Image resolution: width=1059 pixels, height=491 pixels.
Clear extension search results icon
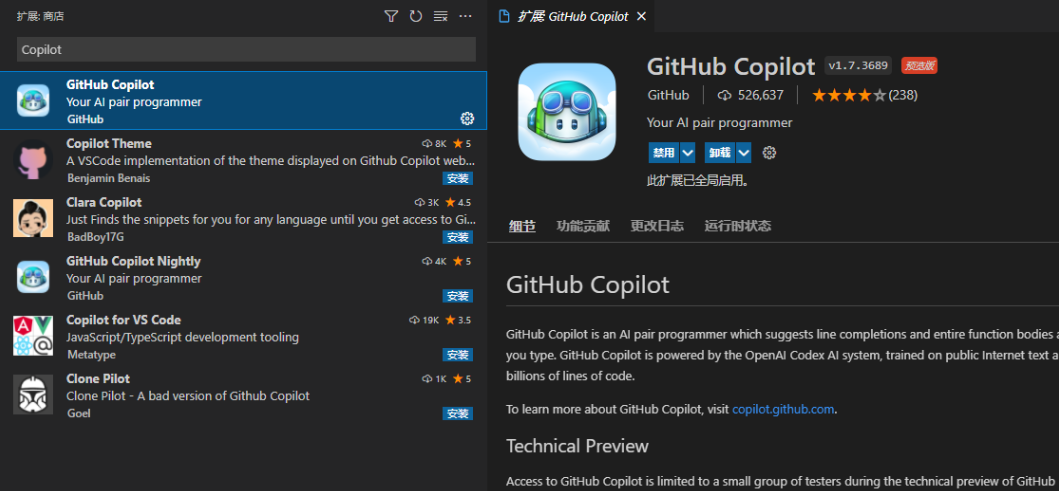441,16
